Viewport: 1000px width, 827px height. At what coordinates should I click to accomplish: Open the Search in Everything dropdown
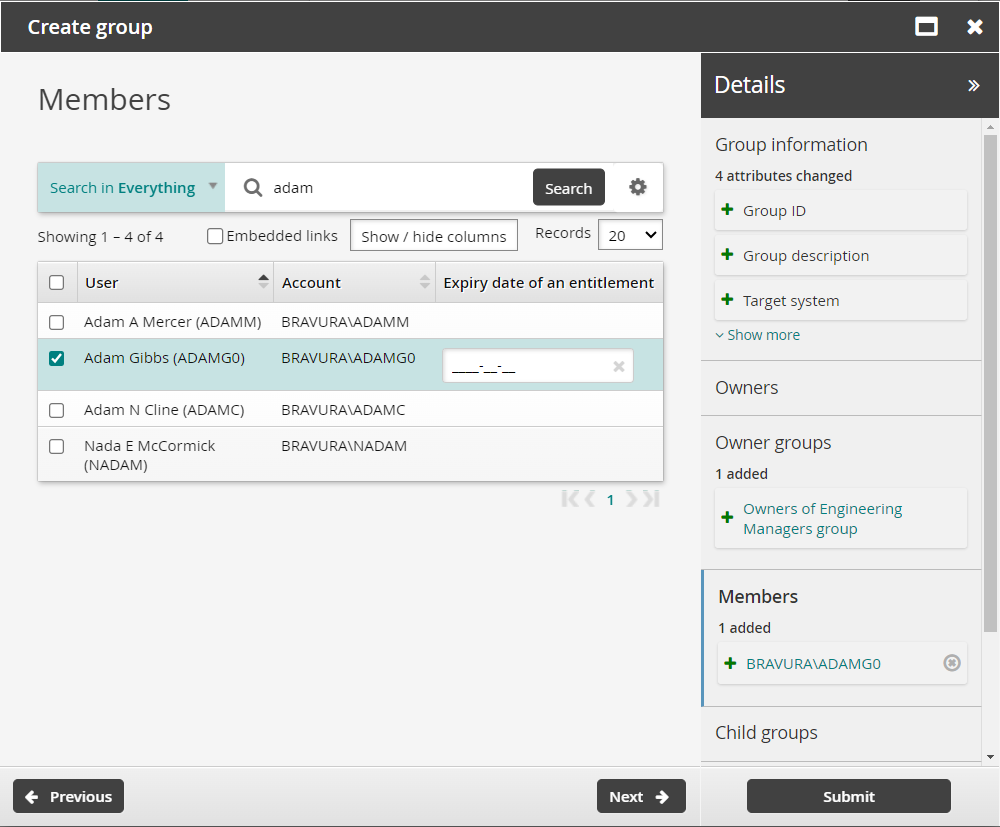point(131,188)
